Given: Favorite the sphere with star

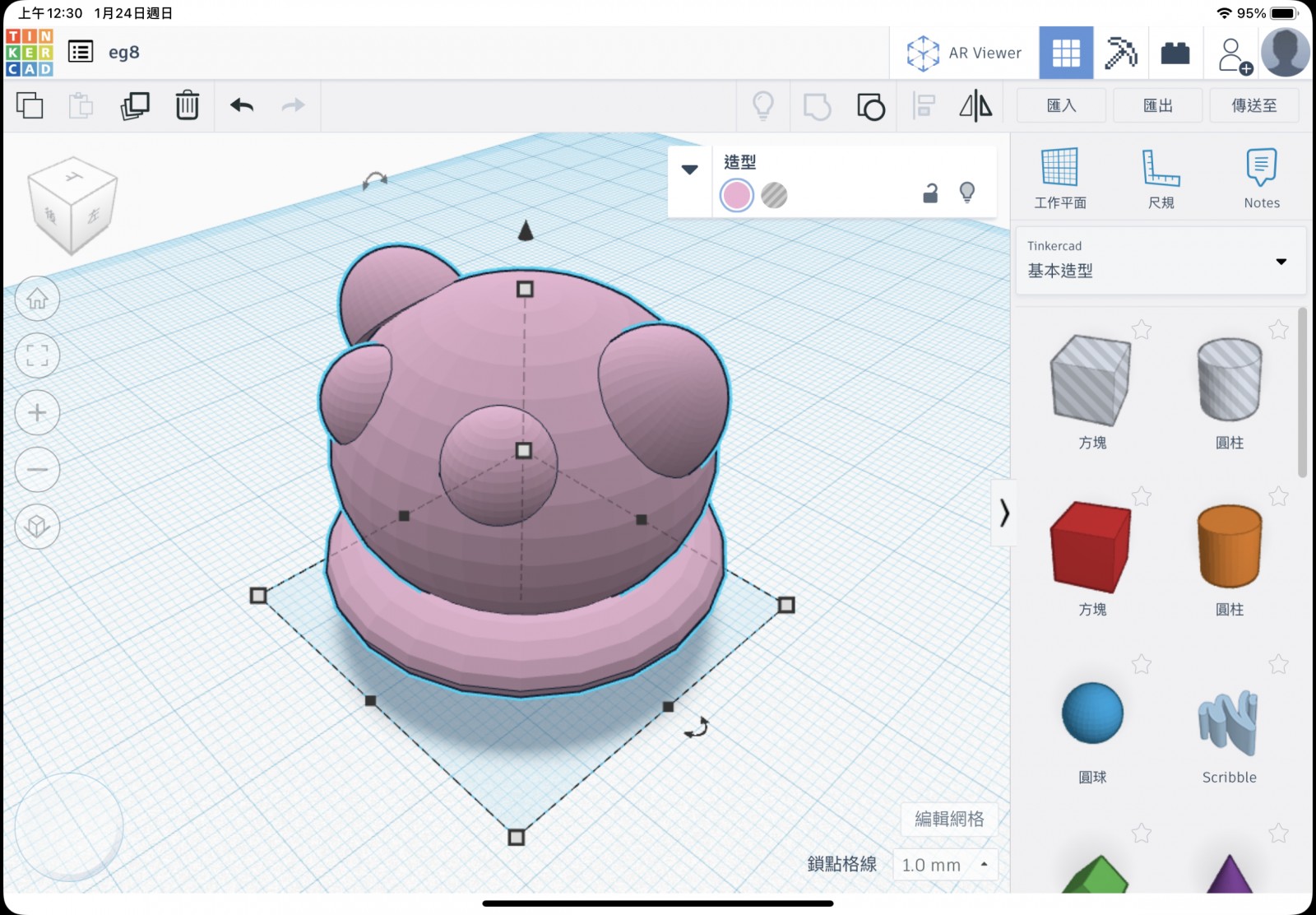Looking at the screenshot, I should (1141, 664).
